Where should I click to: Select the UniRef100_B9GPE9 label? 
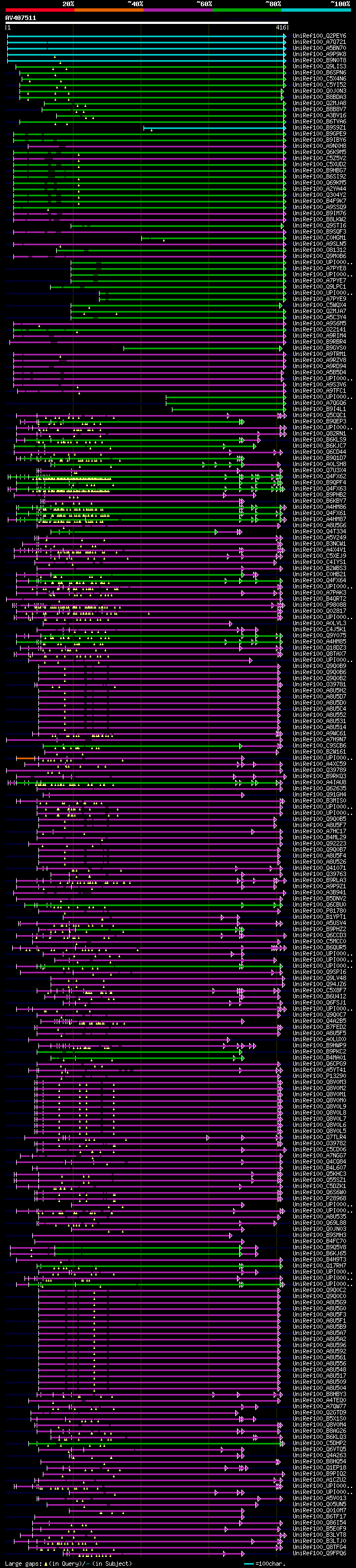coord(319,133)
